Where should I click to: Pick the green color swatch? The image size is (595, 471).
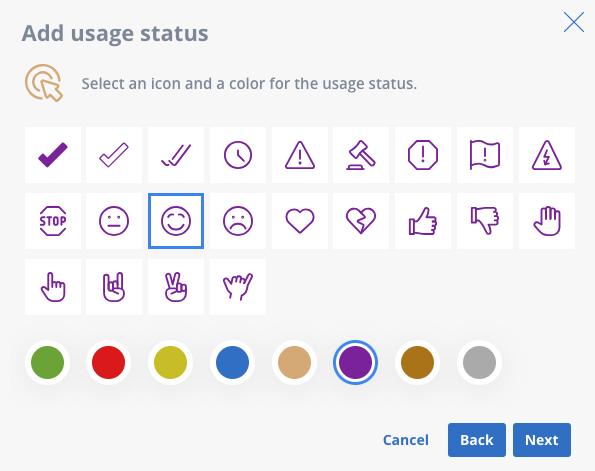click(x=47, y=362)
